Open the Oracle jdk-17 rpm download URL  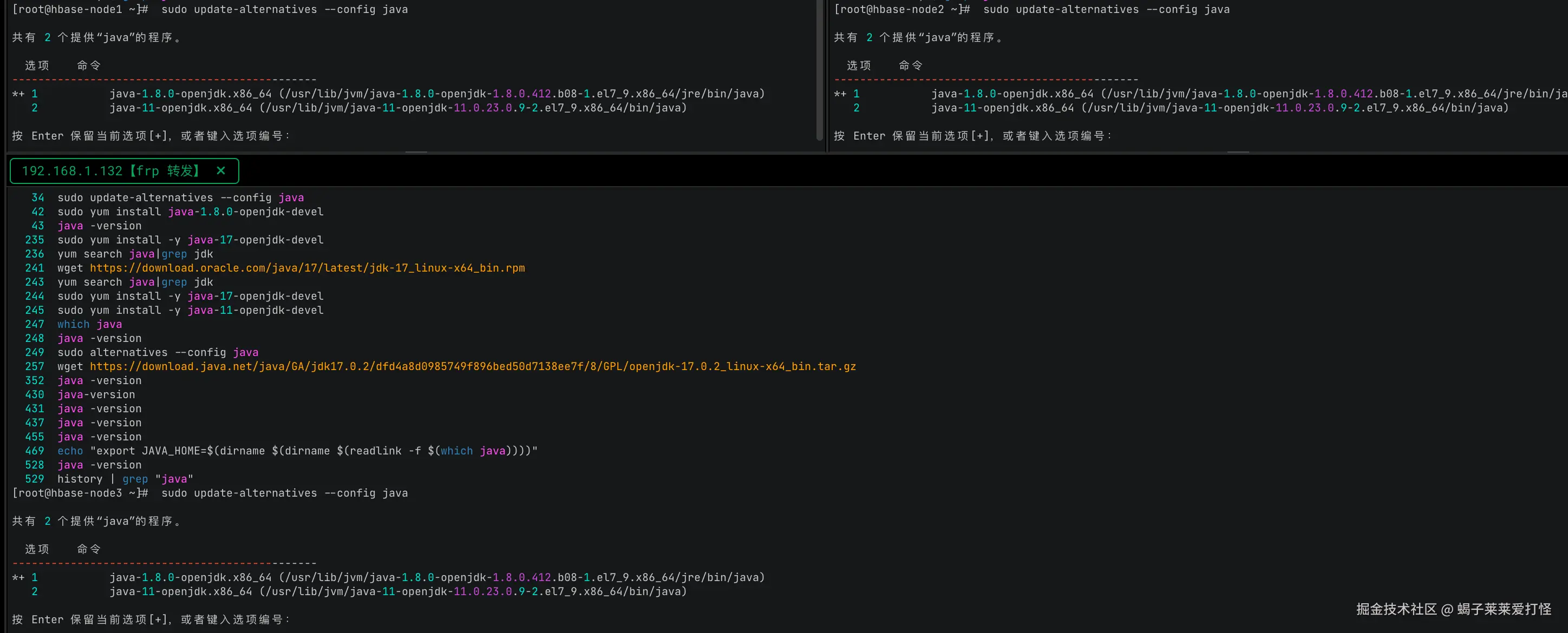pyautogui.click(x=307, y=268)
